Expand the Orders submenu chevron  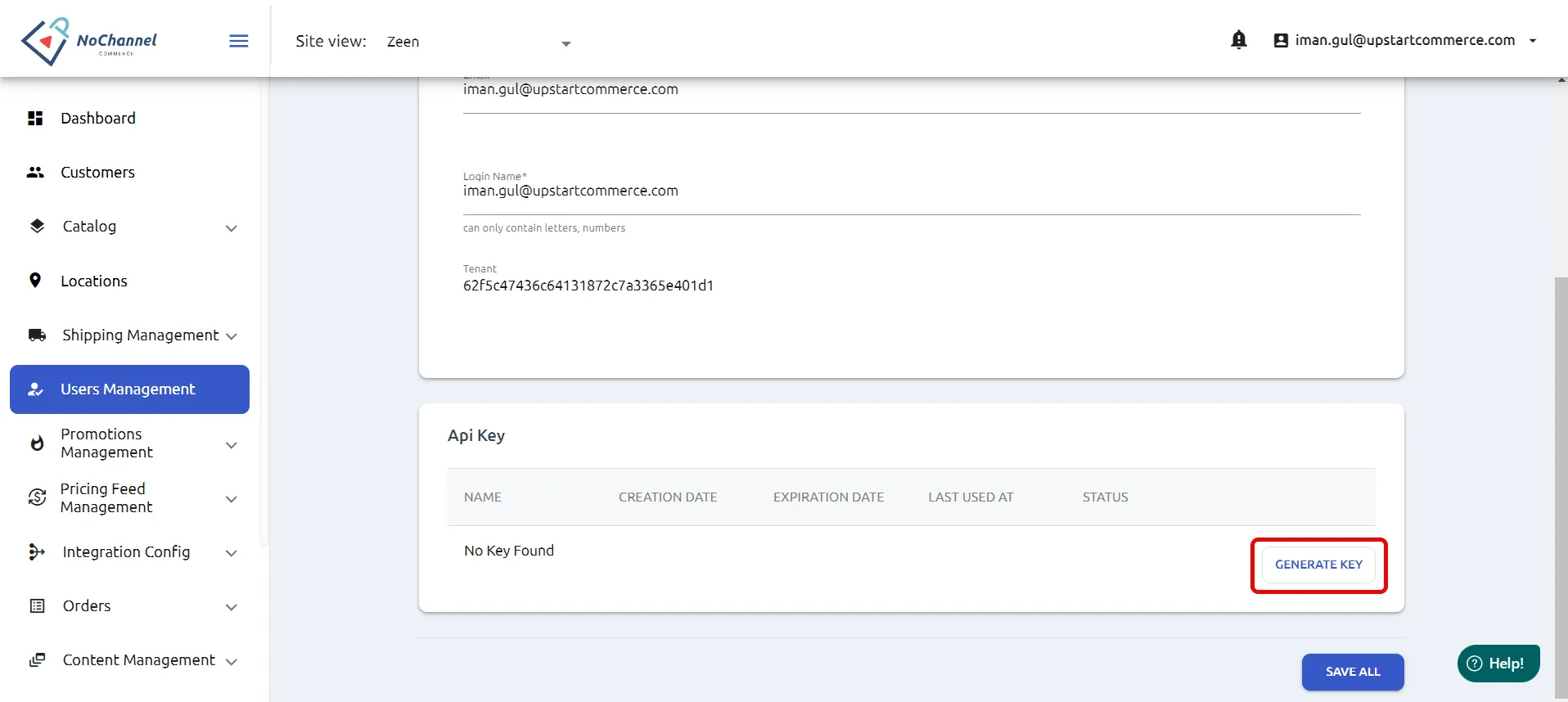click(x=232, y=607)
